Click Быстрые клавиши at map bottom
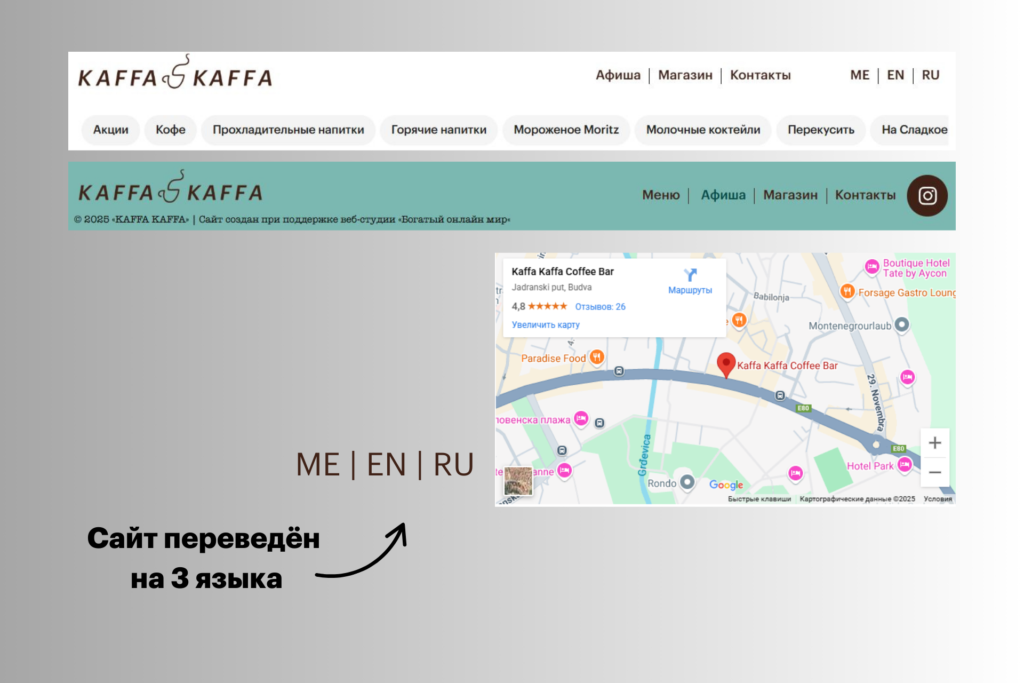This screenshot has height=683, width=1024. point(759,499)
